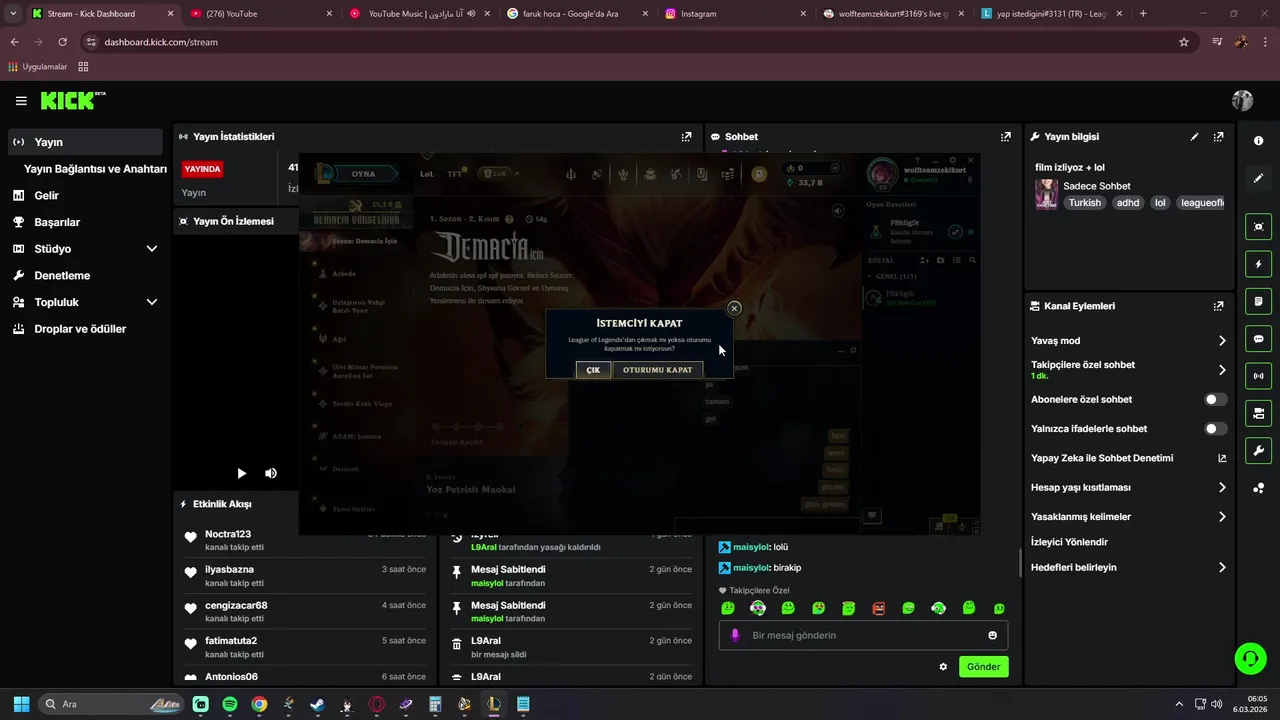Open chat settings gear icon

click(x=943, y=667)
